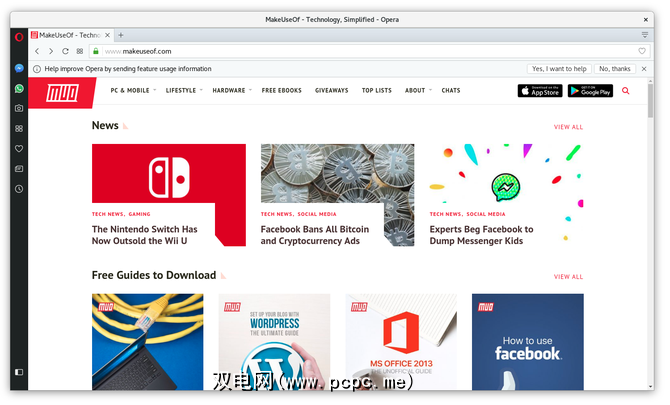Open bookmarks heart icon in sidebar
This screenshot has width=670, height=405.
(x=19, y=148)
